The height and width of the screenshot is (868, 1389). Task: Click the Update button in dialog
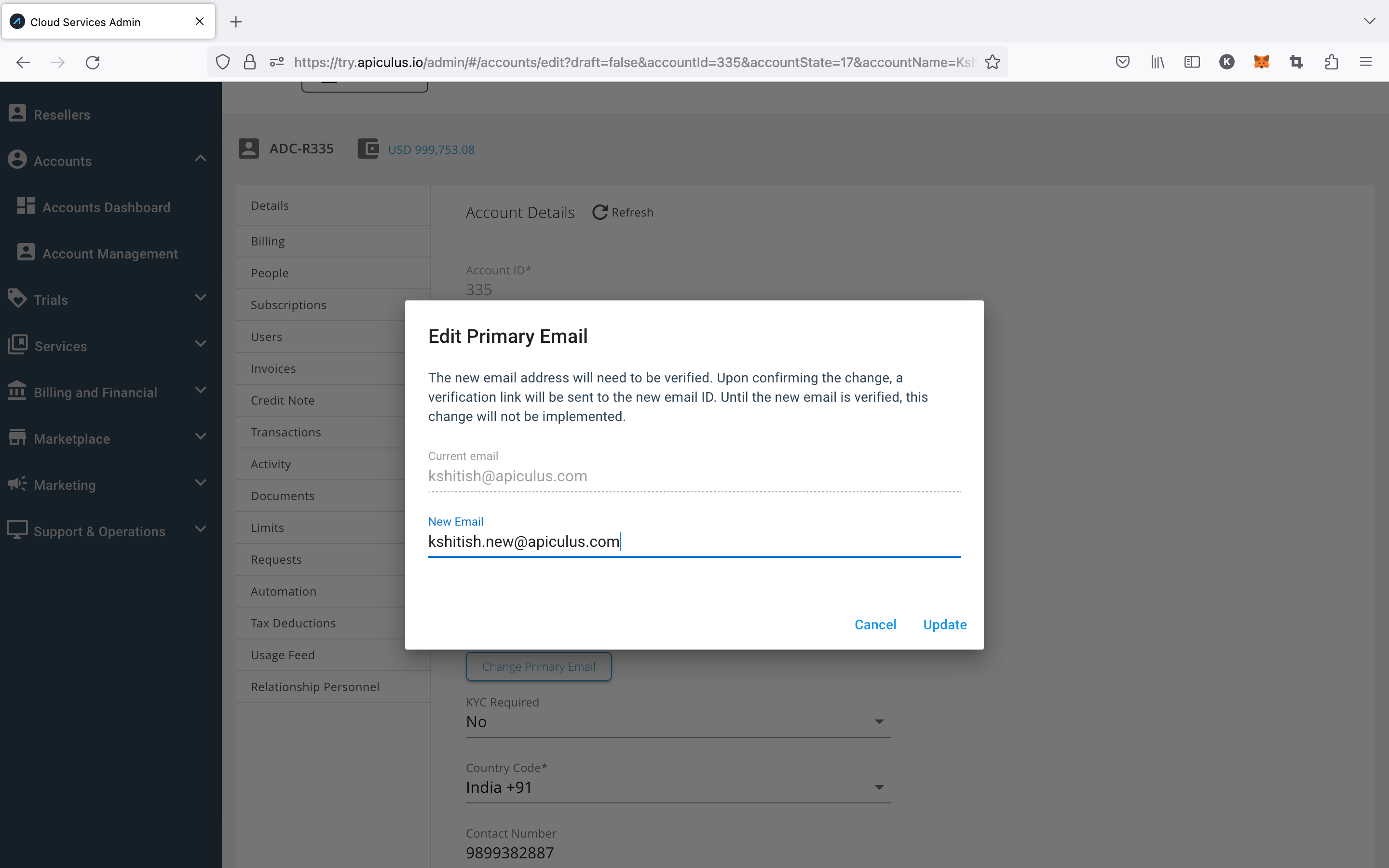[x=944, y=624]
